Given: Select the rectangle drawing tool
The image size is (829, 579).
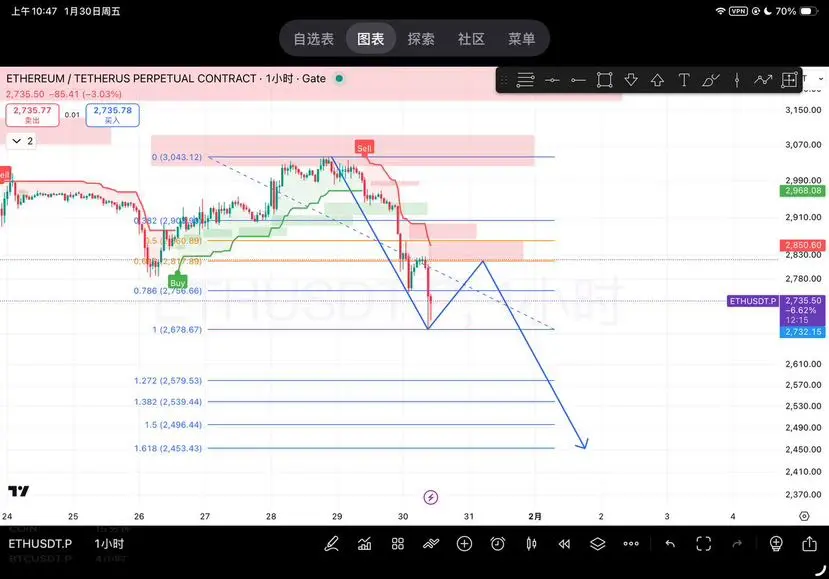Looking at the screenshot, I should [x=604, y=80].
